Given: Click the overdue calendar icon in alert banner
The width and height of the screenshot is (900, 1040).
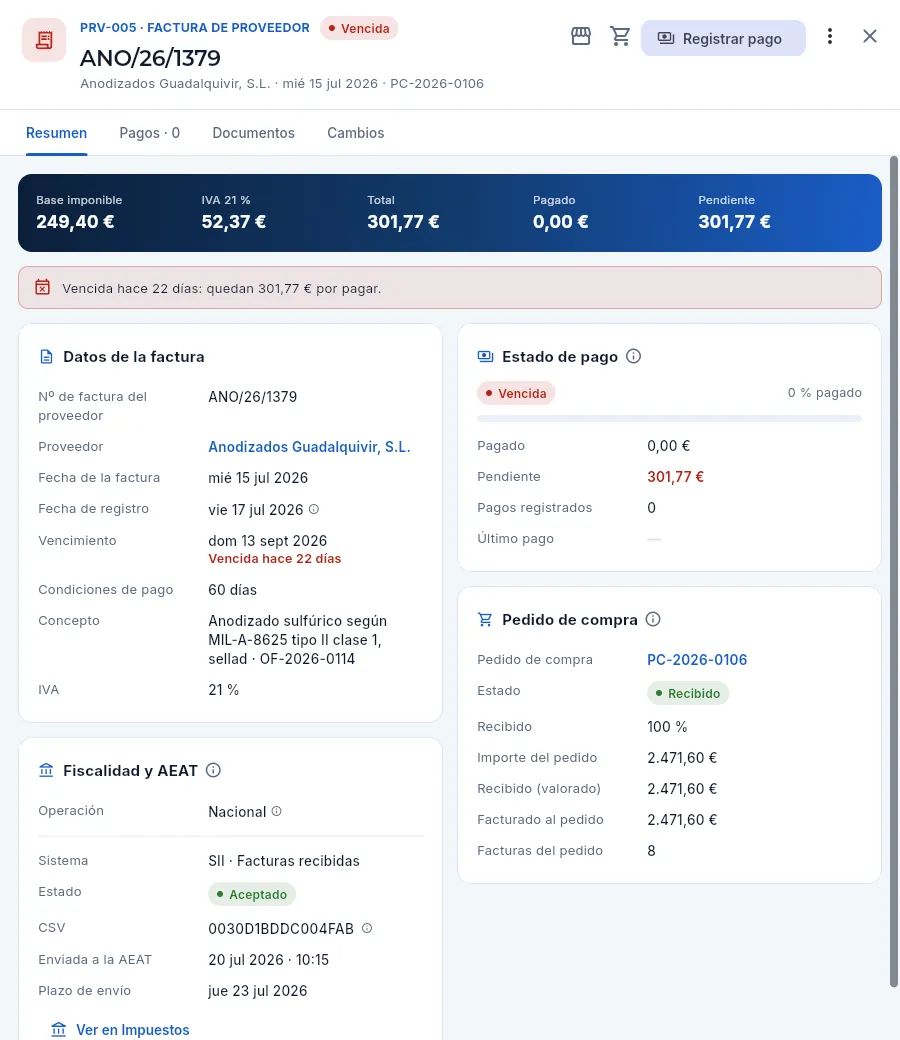Looking at the screenshot, I should click(42, 287).
